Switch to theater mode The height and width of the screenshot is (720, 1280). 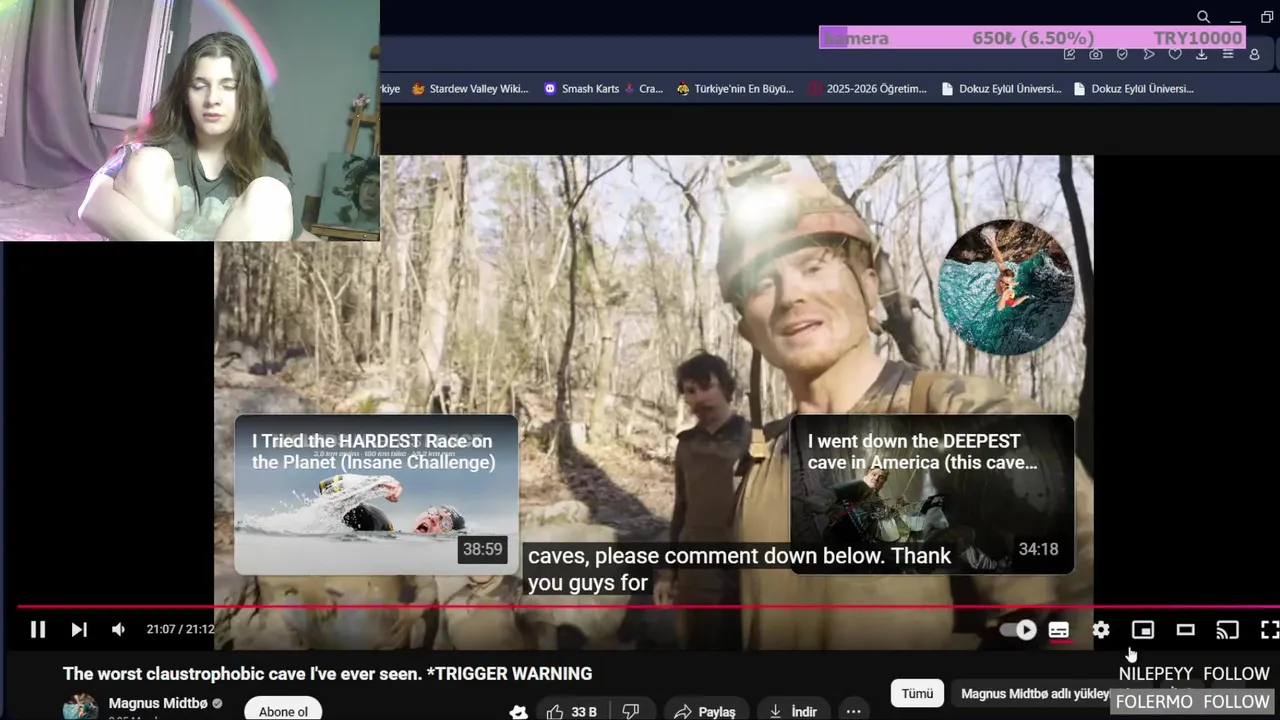(x=1185, y=630)
